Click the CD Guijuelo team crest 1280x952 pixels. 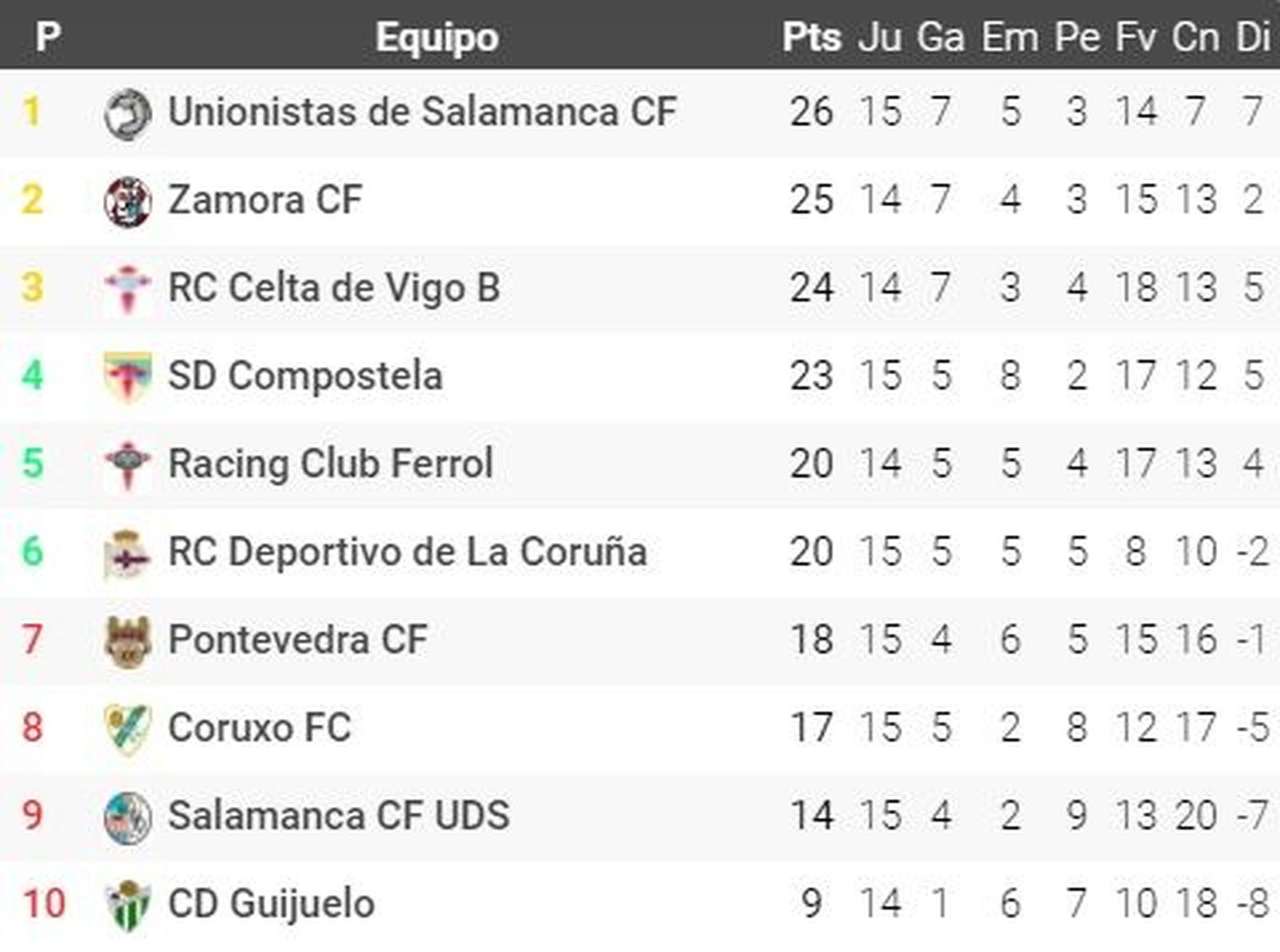point(127,905)
